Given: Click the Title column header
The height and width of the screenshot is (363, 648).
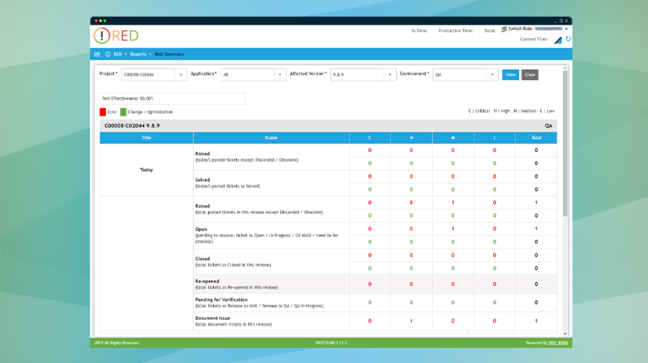Looking at the screenshot, I should tap(146, 138).
